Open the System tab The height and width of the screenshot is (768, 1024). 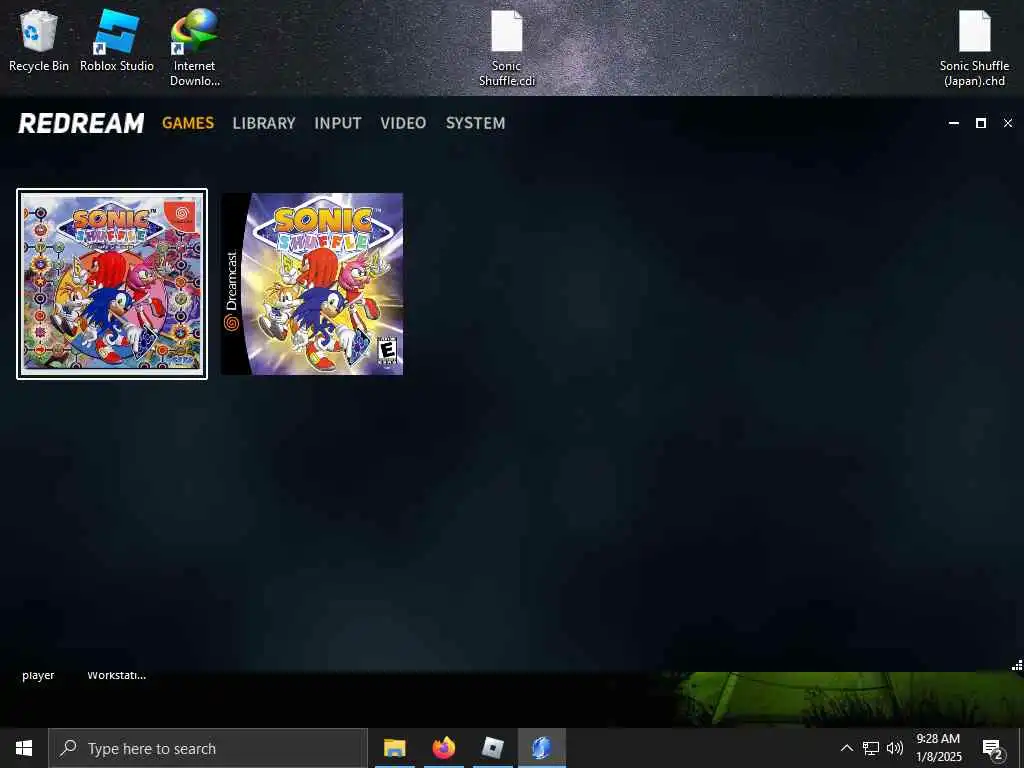[x=475, y=123]
